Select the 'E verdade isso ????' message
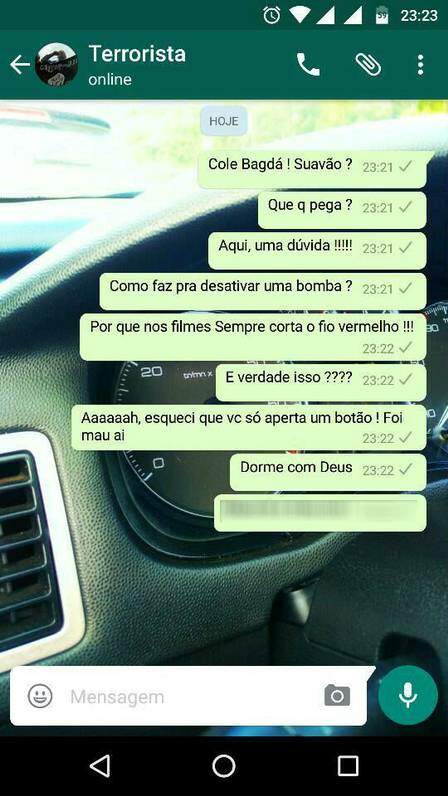 (321, 383)
